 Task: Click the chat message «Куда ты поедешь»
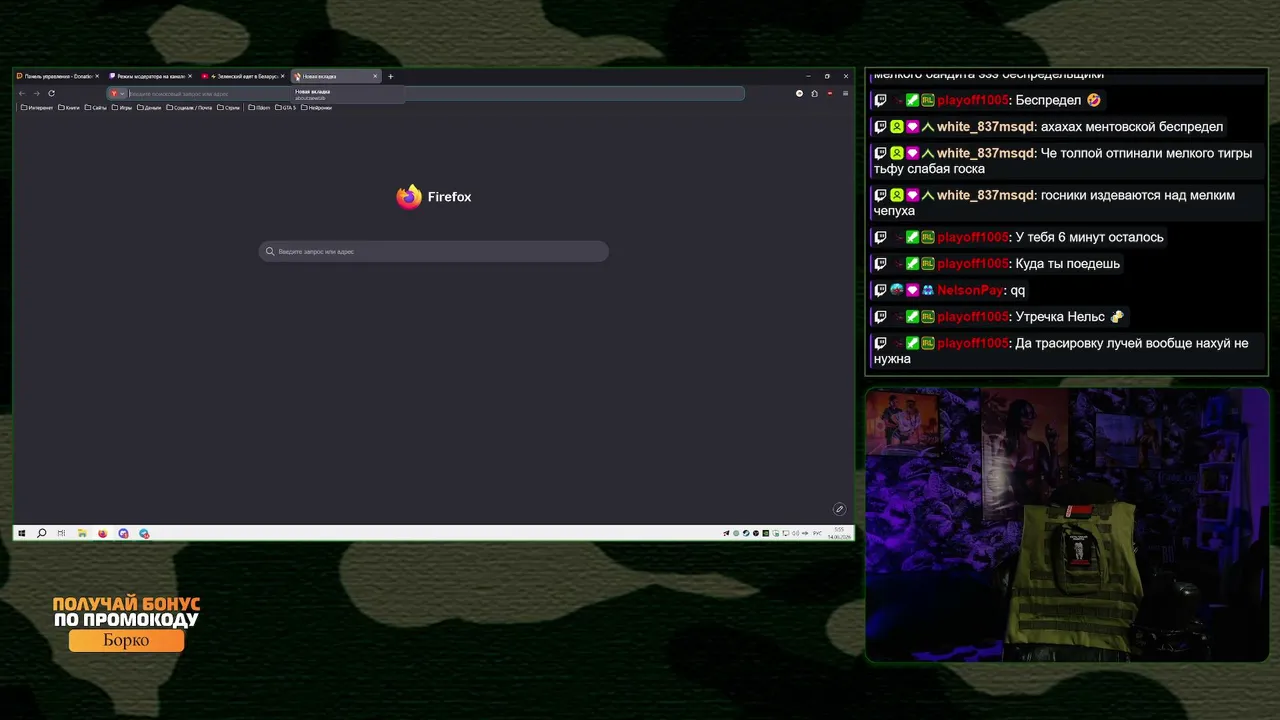(x=1067, y=264)
